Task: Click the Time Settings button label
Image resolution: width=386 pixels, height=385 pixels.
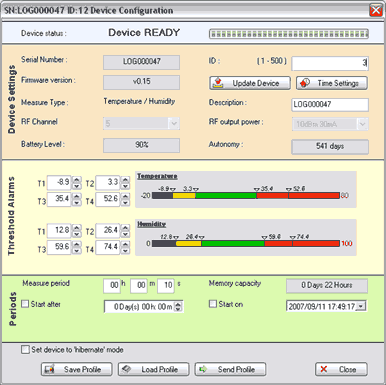Action: click(x=338, y=83)
